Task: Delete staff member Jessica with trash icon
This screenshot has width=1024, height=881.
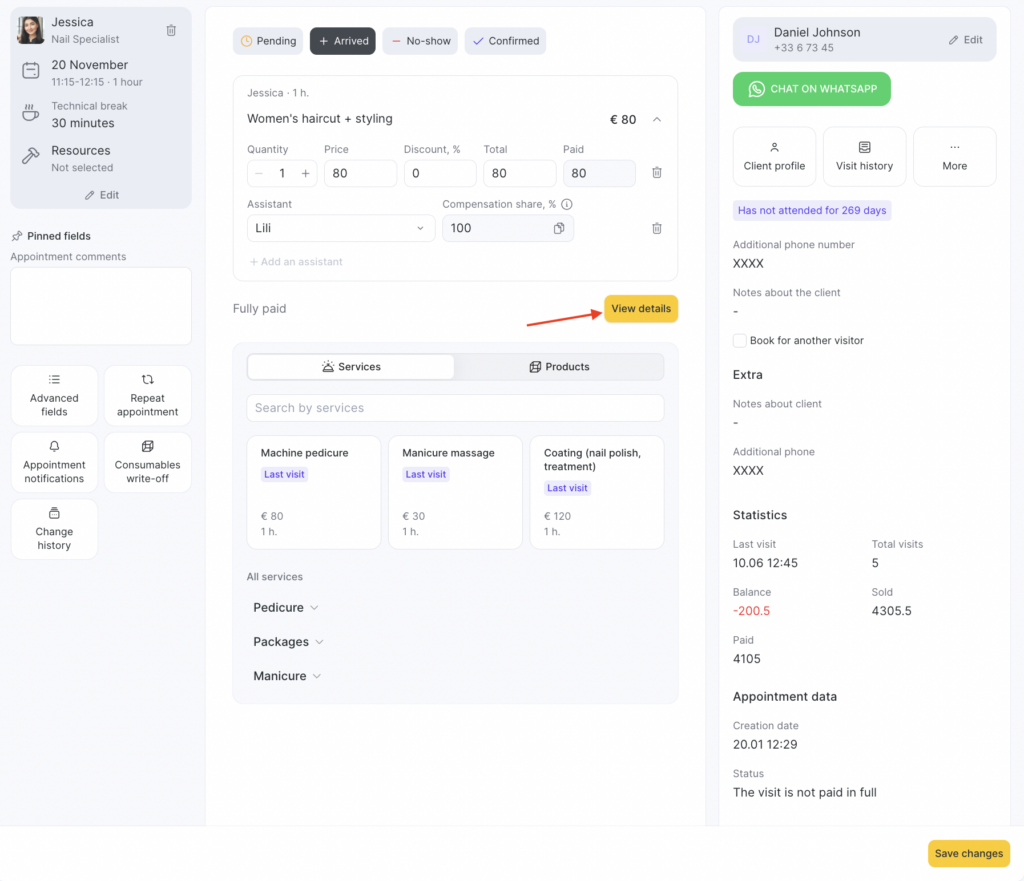Action: (x=171, y=31)
